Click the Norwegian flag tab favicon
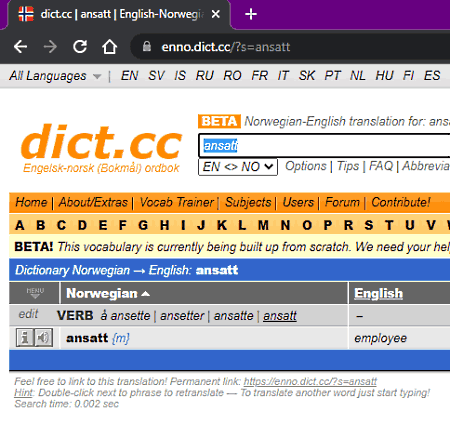 (x=26, y=14)
